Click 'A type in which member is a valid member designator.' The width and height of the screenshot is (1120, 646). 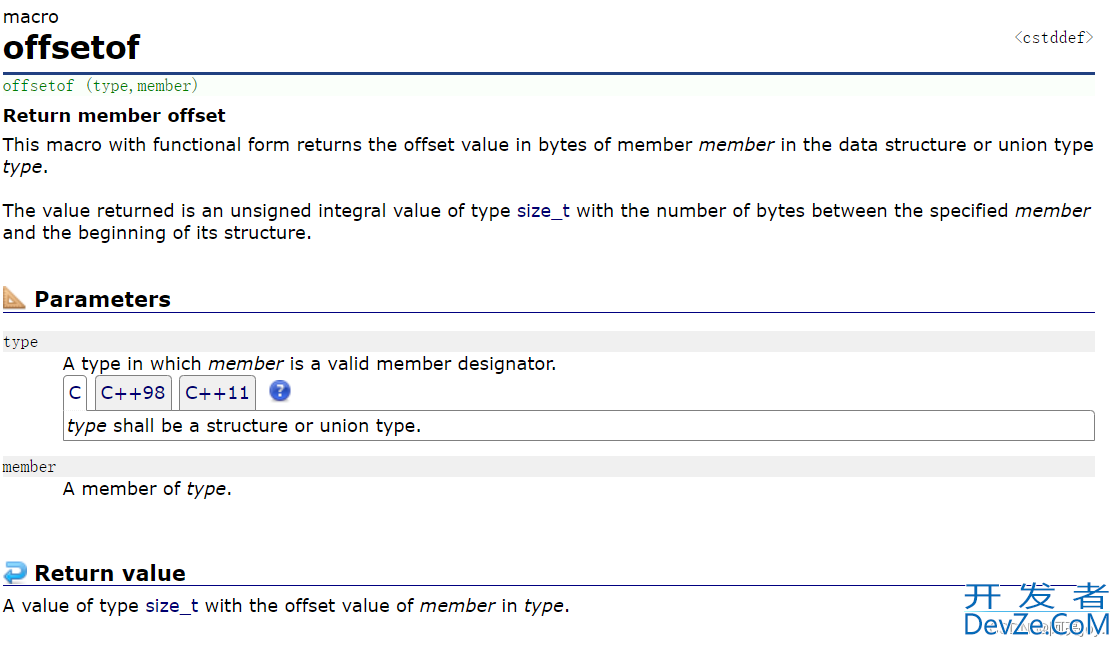[x=309, y=364]
